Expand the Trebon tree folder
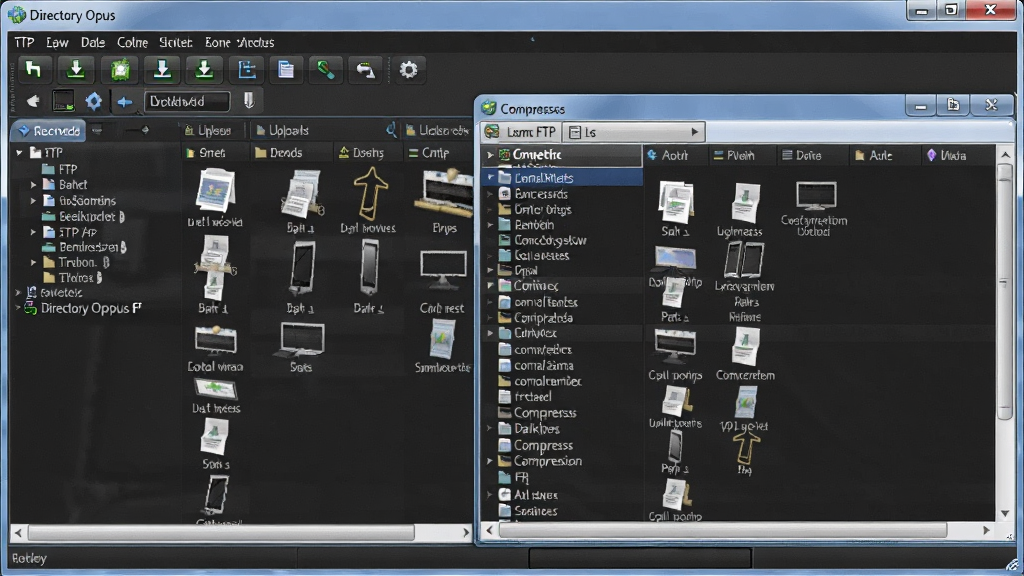 33,263
